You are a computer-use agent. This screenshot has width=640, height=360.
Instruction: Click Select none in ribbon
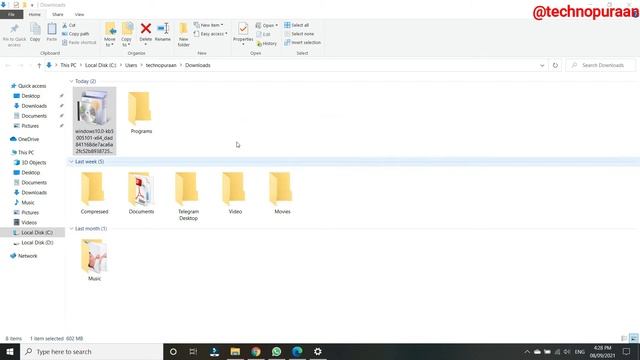[x=299, y=34]
